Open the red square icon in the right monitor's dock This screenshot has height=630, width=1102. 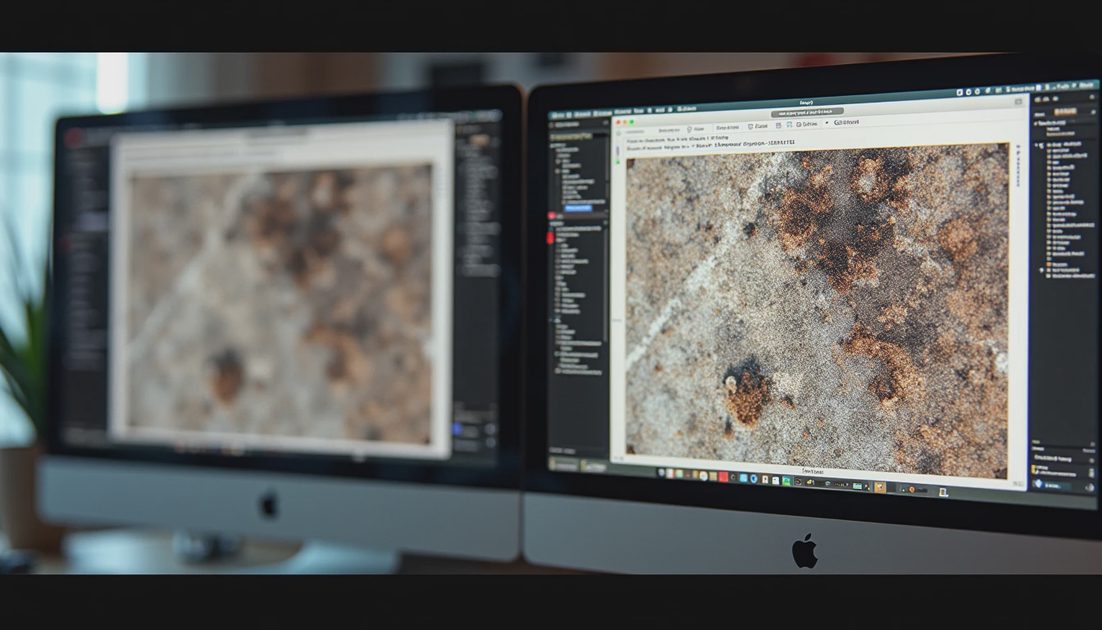pyautogui.click(x=723, y=478)
